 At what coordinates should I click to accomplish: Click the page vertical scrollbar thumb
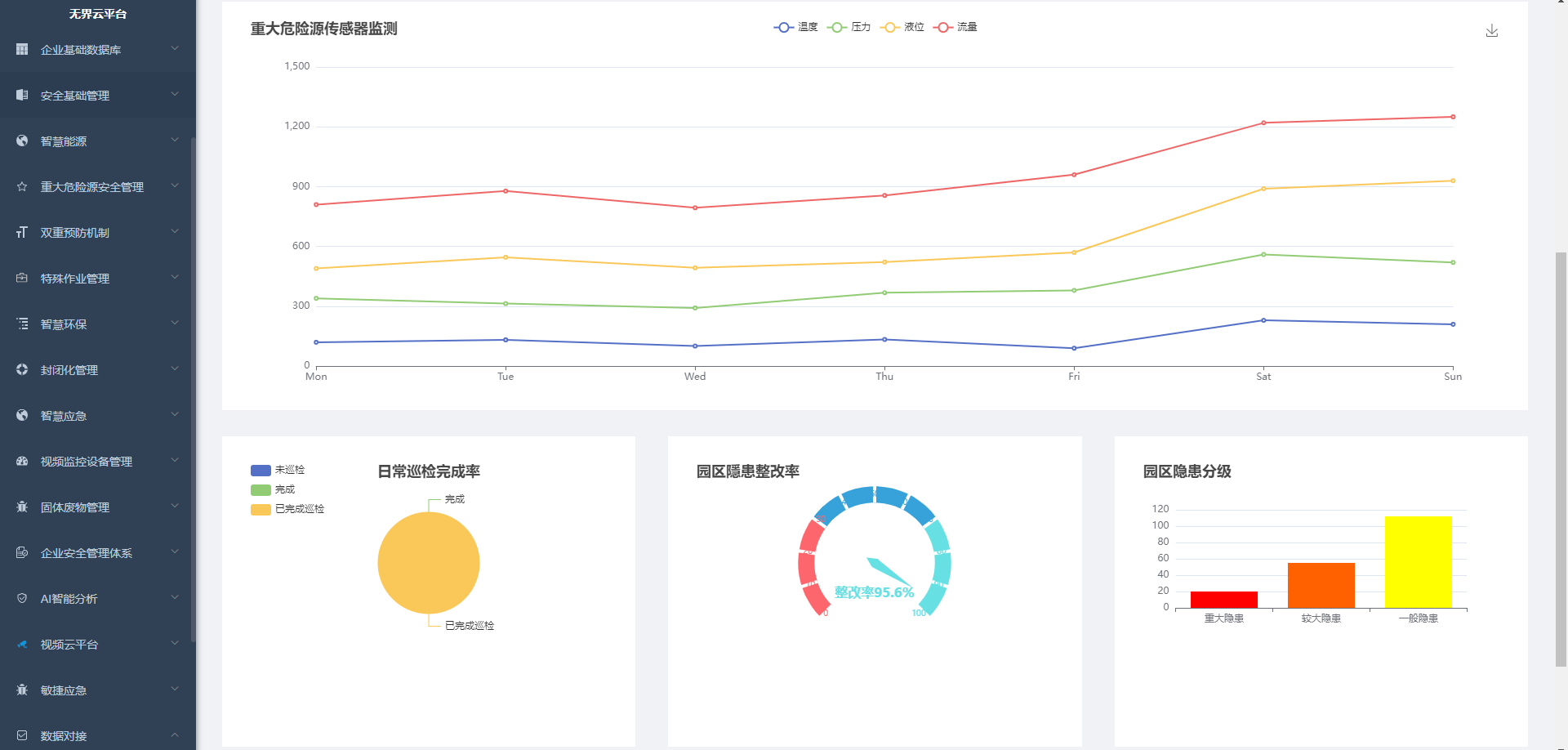1561,460
